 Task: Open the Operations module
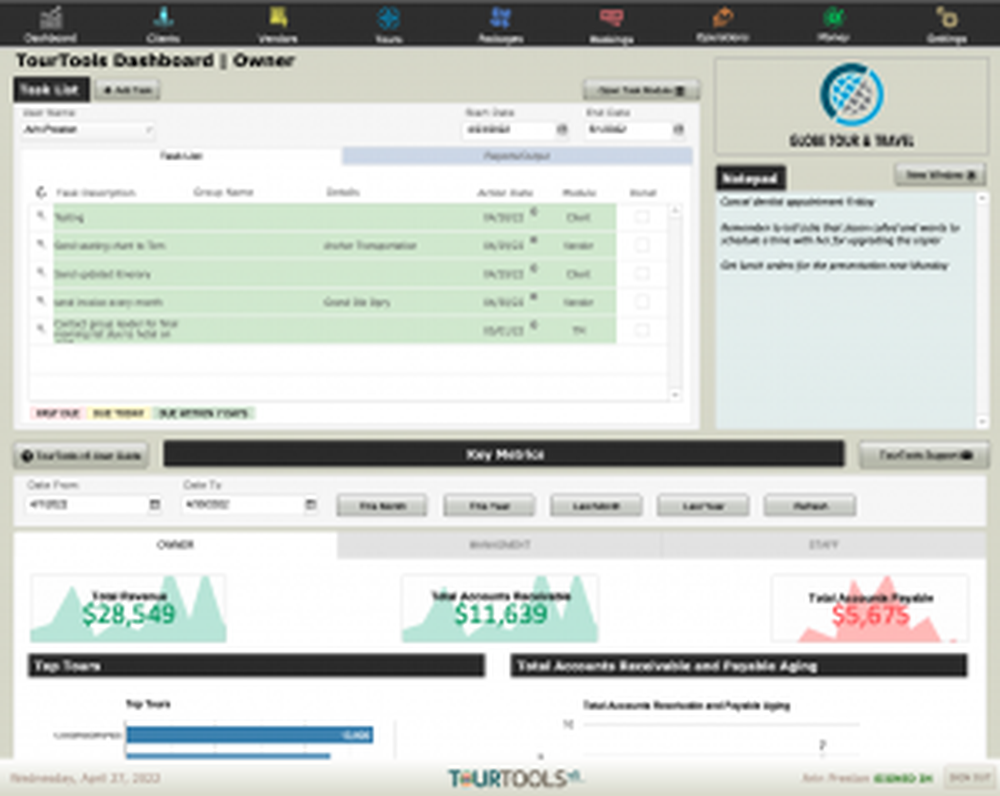click(722, 22)
